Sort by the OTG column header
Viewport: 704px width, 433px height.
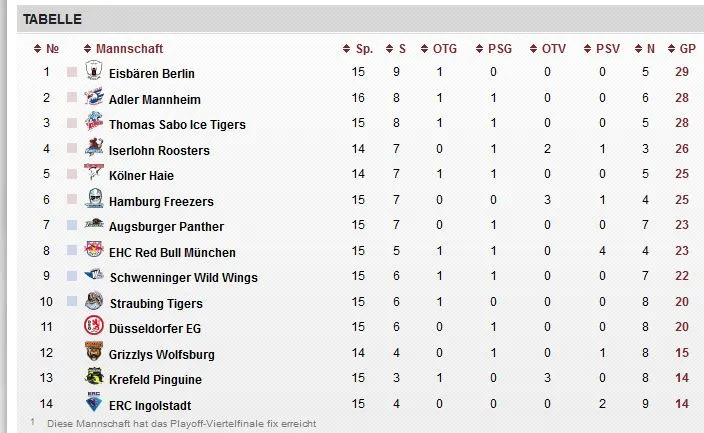point(444,49)
